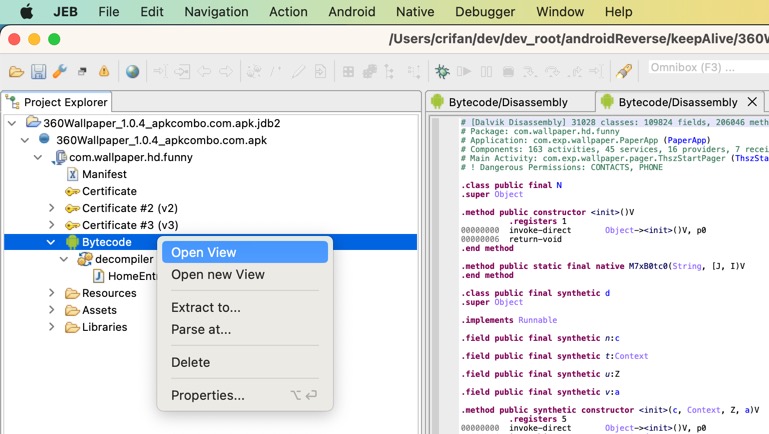The image size is (769, 434).
Task: Select Open View in context menu
Action: pos(245,252)
